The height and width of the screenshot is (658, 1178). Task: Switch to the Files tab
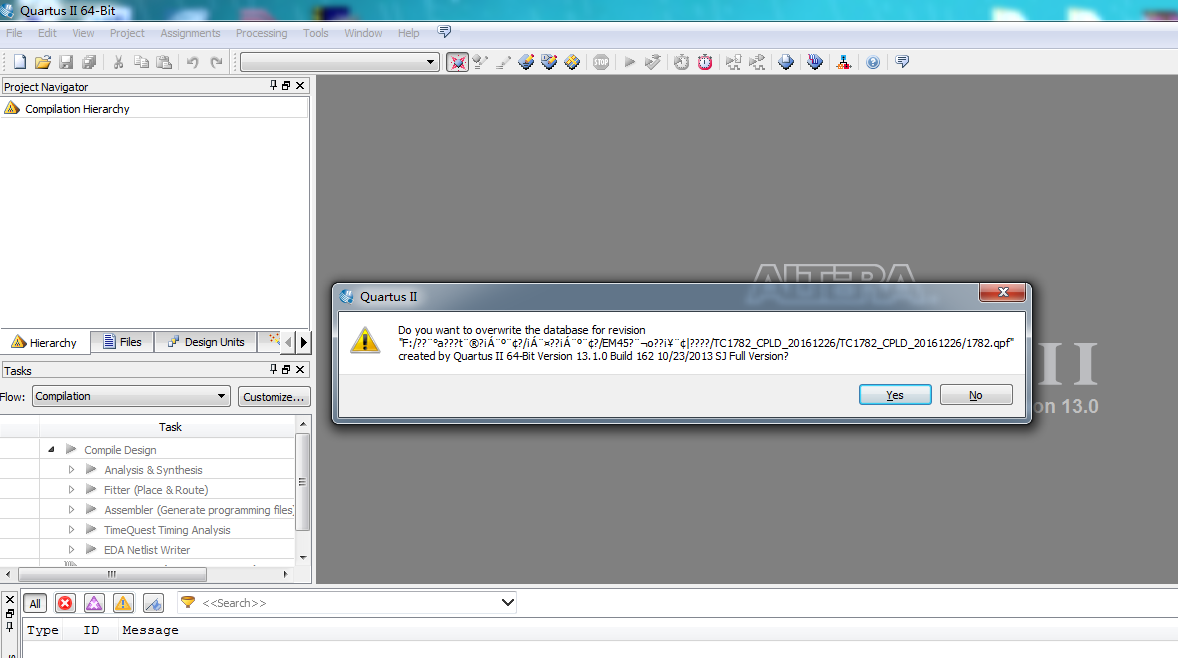click(122, 342)
